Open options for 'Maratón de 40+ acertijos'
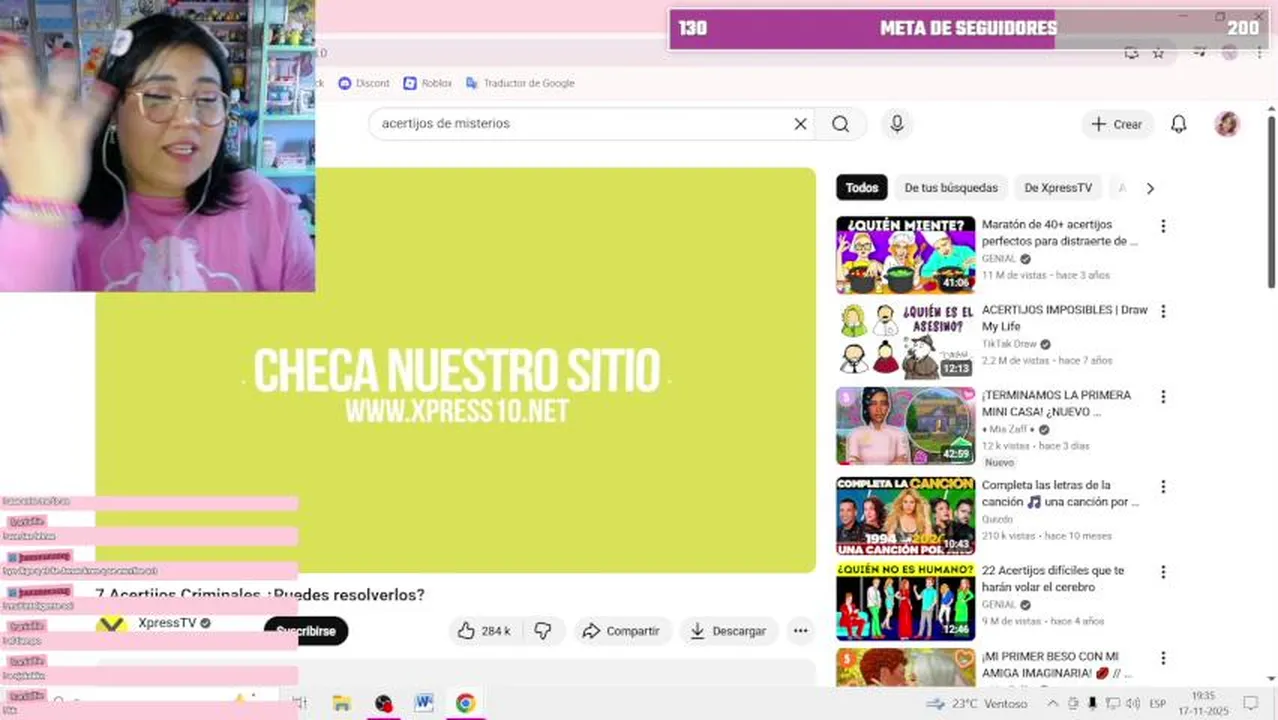 point(1163,226)
